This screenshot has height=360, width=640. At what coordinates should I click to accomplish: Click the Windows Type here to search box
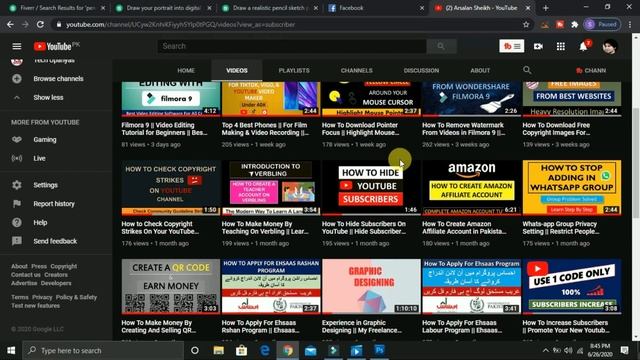[x=103, y=350]
